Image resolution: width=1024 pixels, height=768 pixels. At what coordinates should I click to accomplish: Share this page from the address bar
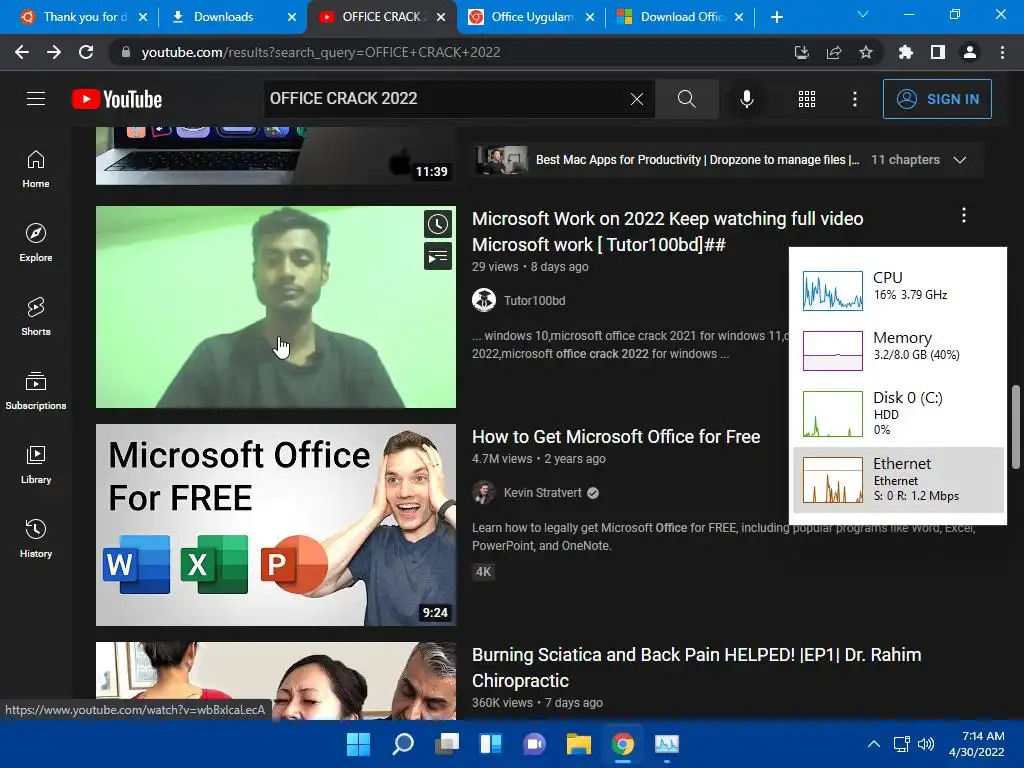pyautogui.click(x=833, y=52)
